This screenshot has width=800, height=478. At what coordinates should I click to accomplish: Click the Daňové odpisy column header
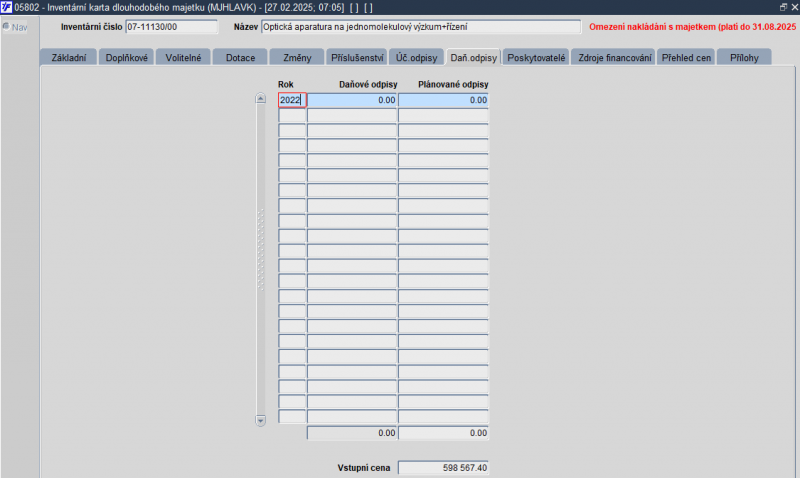[x=368, y=84]
